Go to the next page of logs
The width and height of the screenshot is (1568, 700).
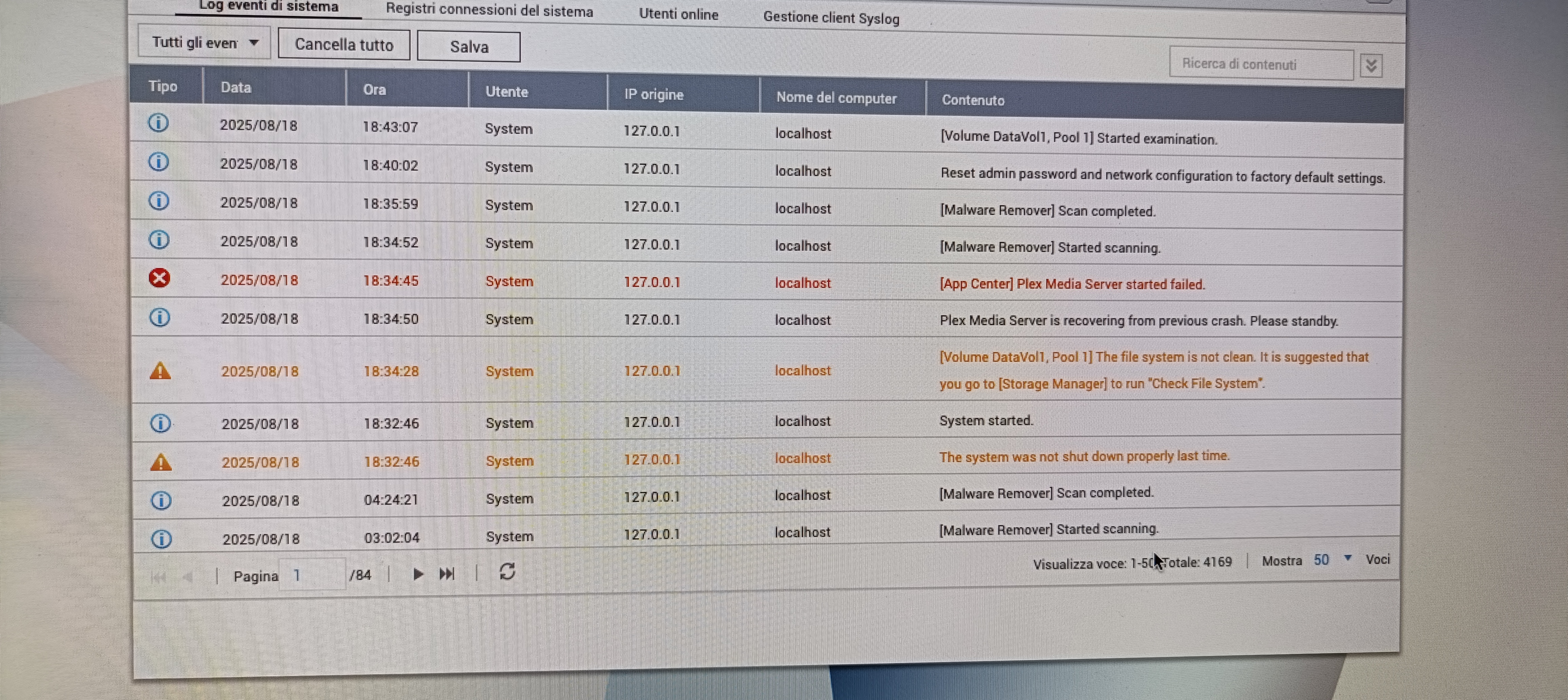(417, 574)
